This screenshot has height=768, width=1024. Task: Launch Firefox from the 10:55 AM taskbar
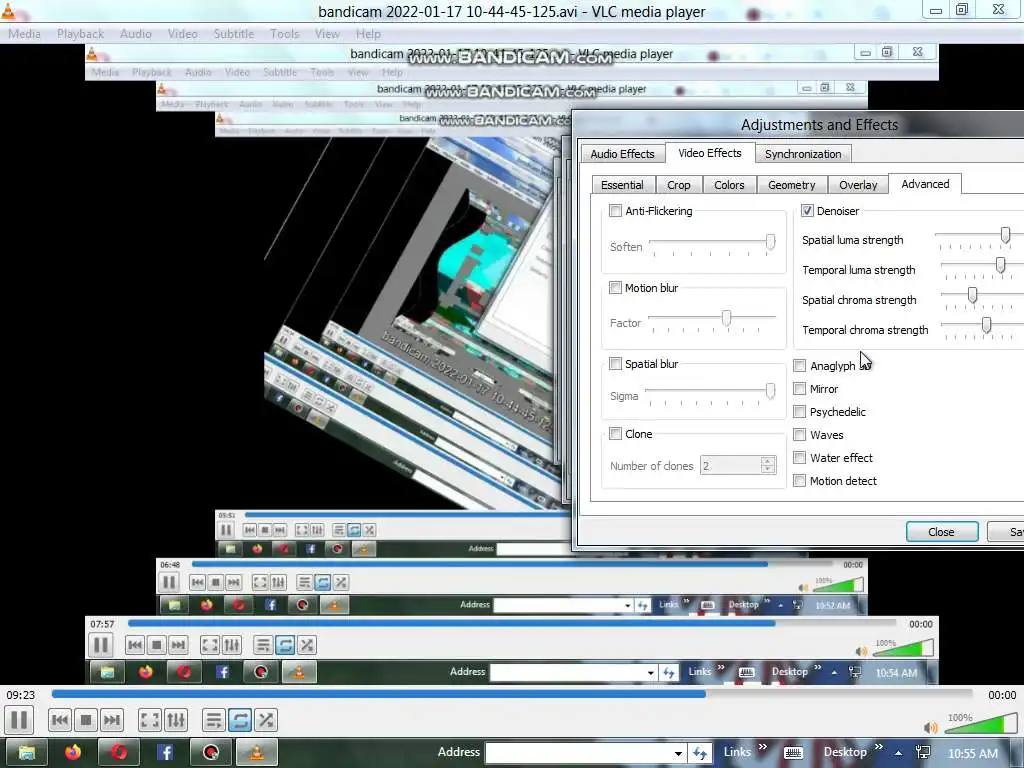point(73,752)
